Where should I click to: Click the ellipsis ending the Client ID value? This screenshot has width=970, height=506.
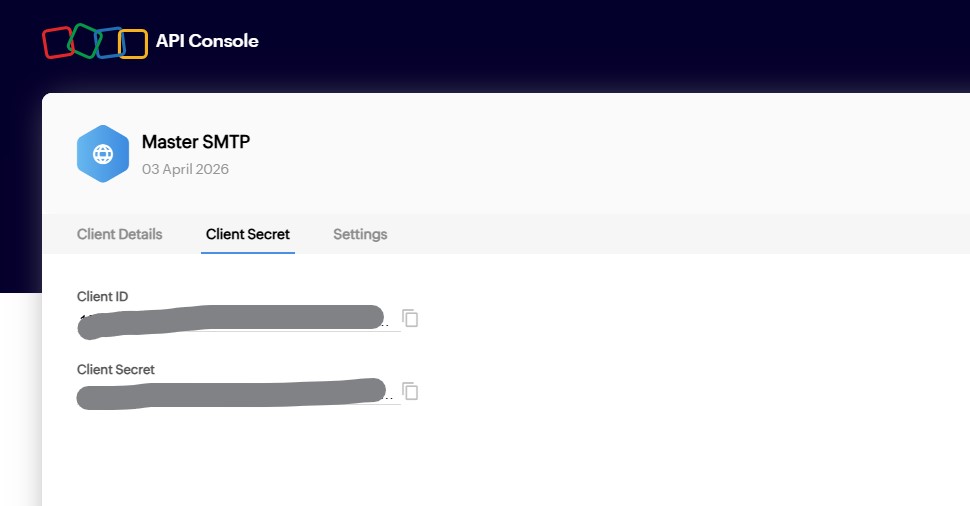(389, 325)
